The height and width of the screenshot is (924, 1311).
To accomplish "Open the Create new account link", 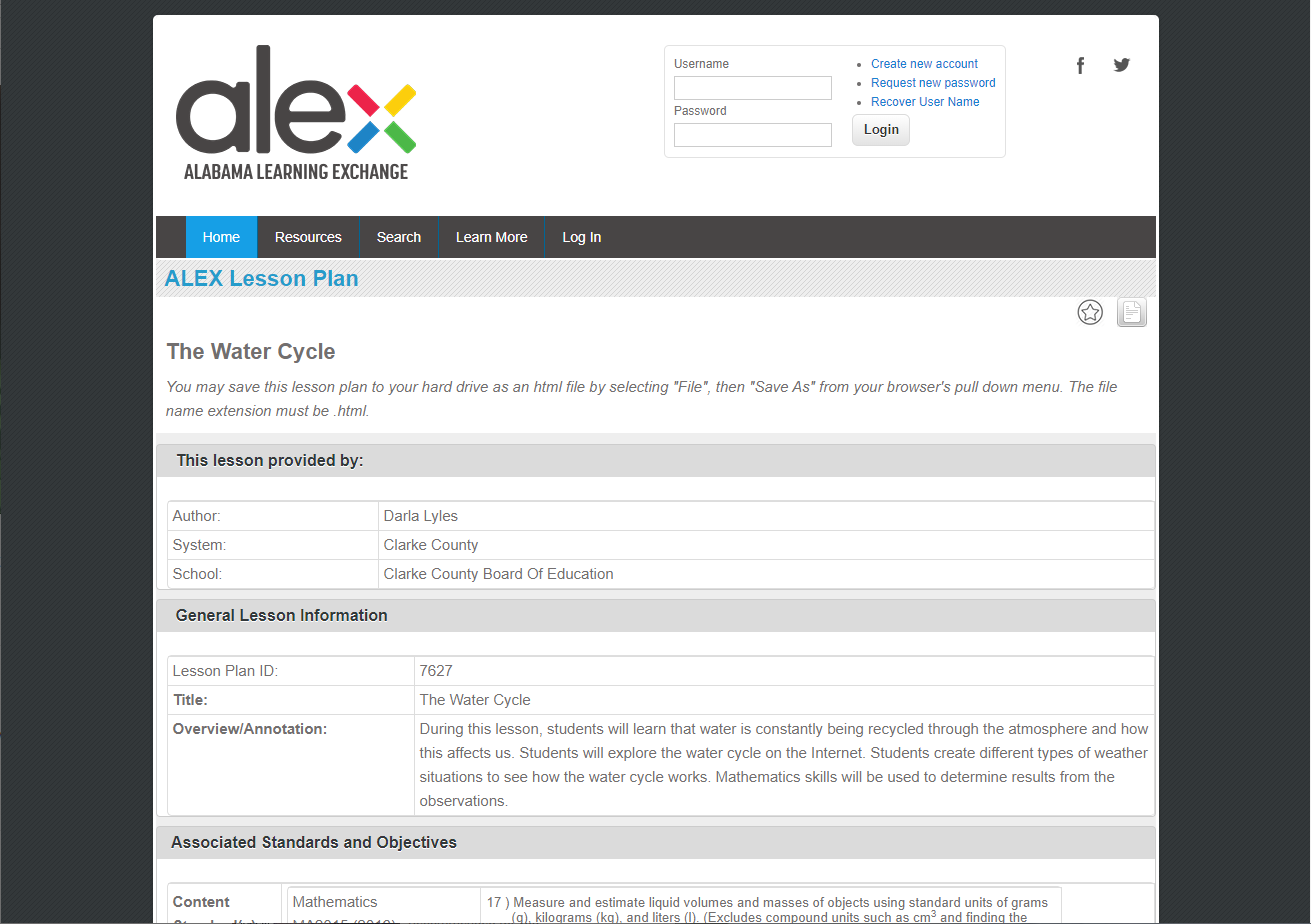I will pos(924,64).
